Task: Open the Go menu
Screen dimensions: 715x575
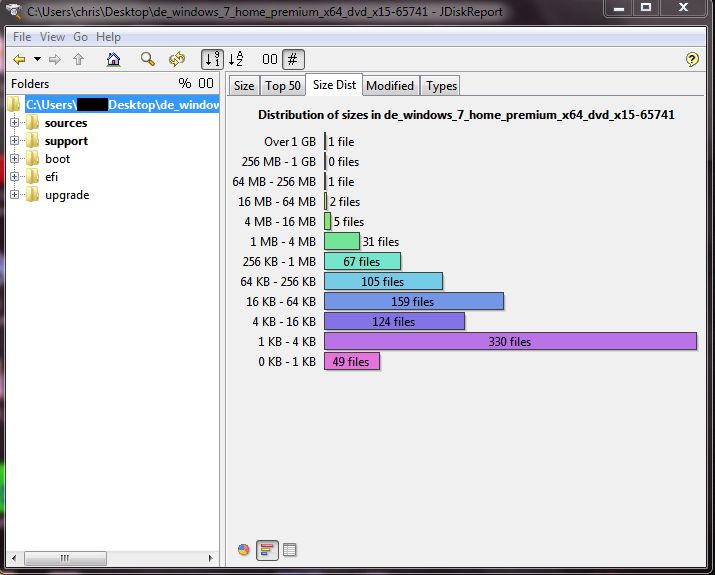Action: 80,37
